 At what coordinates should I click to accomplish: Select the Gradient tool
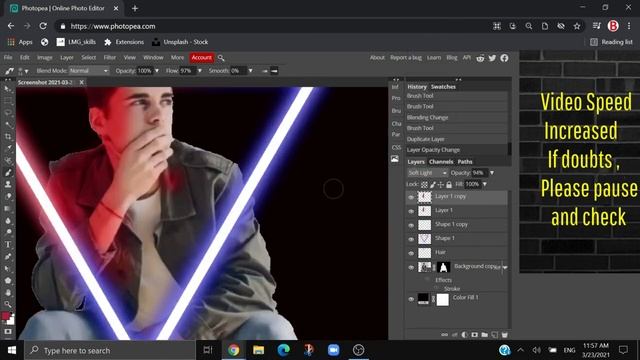point(8,209)
